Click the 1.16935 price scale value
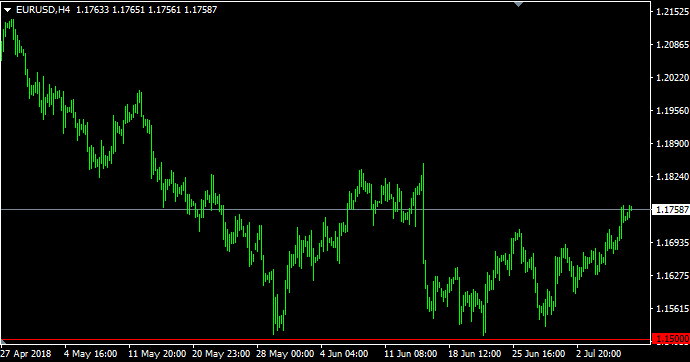Screen dimensions: 690x362 tap(672, 242)
